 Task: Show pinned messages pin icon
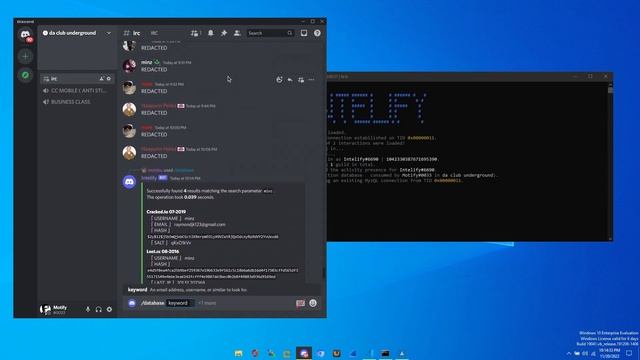224,33
